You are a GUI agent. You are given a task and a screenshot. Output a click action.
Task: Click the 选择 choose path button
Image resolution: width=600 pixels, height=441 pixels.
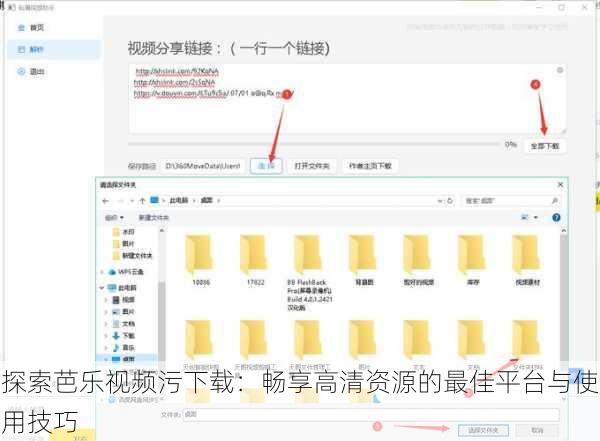coord(266,166)
